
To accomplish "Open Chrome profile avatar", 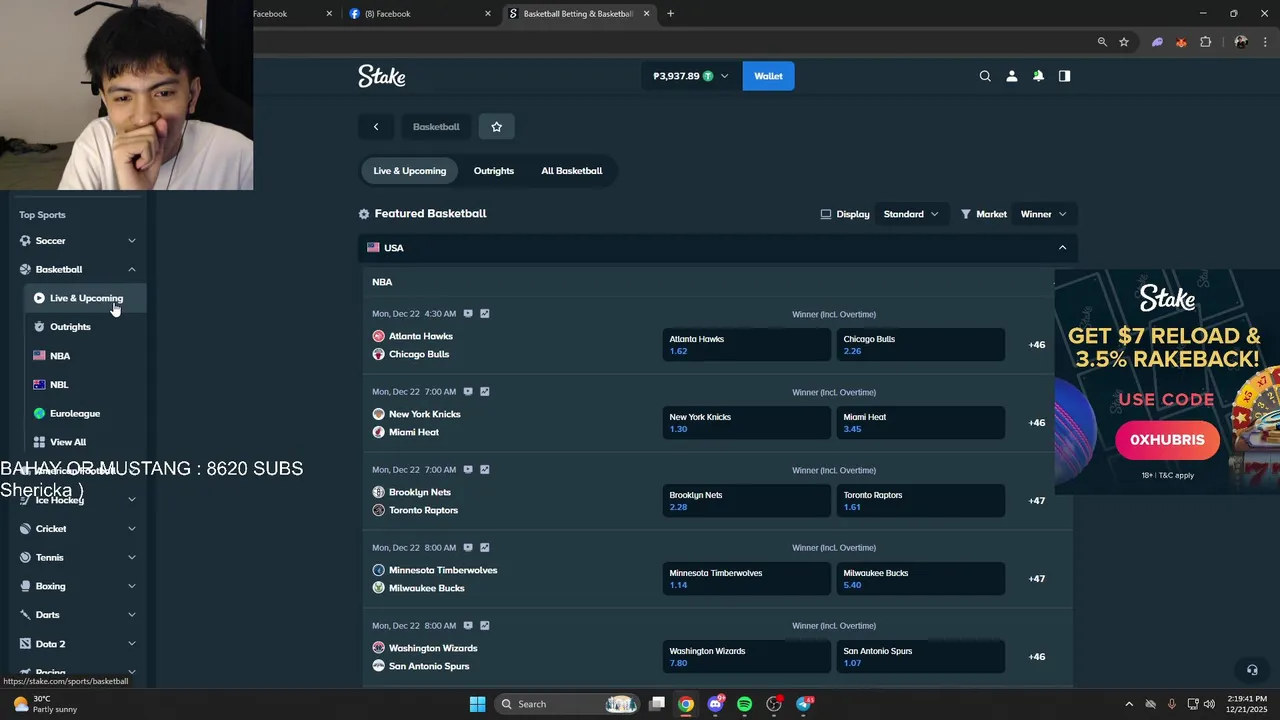I will (x=1241, y=42).
